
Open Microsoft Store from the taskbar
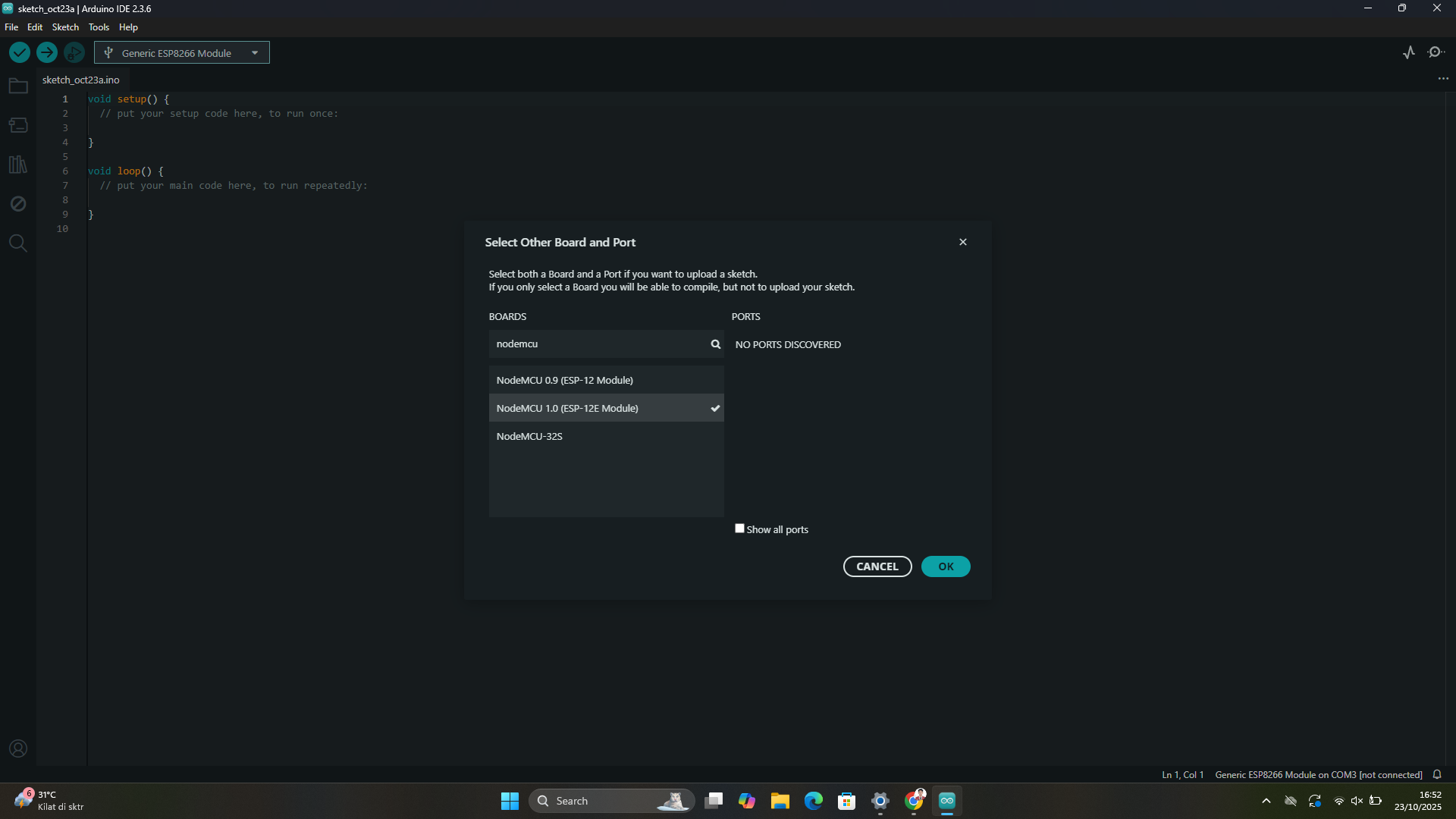[847, 801]
